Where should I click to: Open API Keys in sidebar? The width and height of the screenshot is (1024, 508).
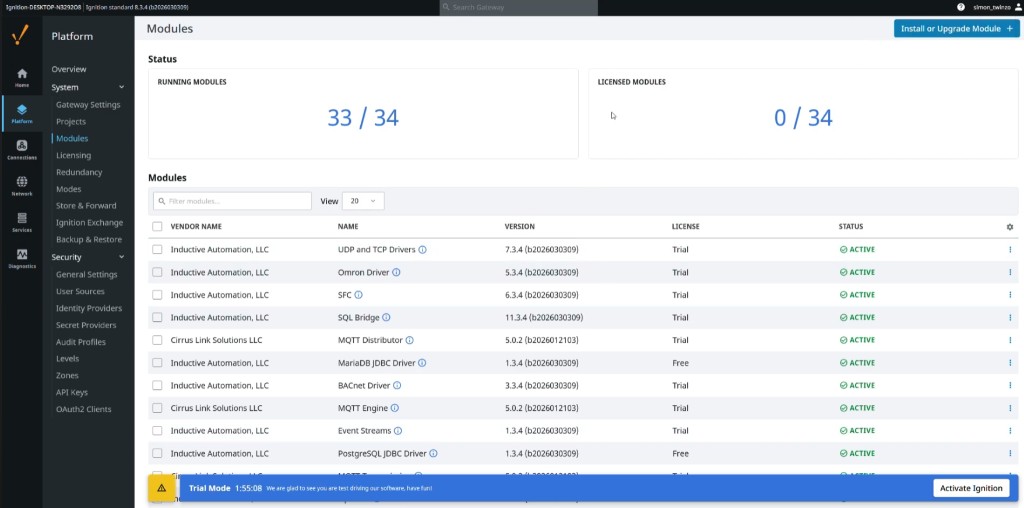pos(72,392)
